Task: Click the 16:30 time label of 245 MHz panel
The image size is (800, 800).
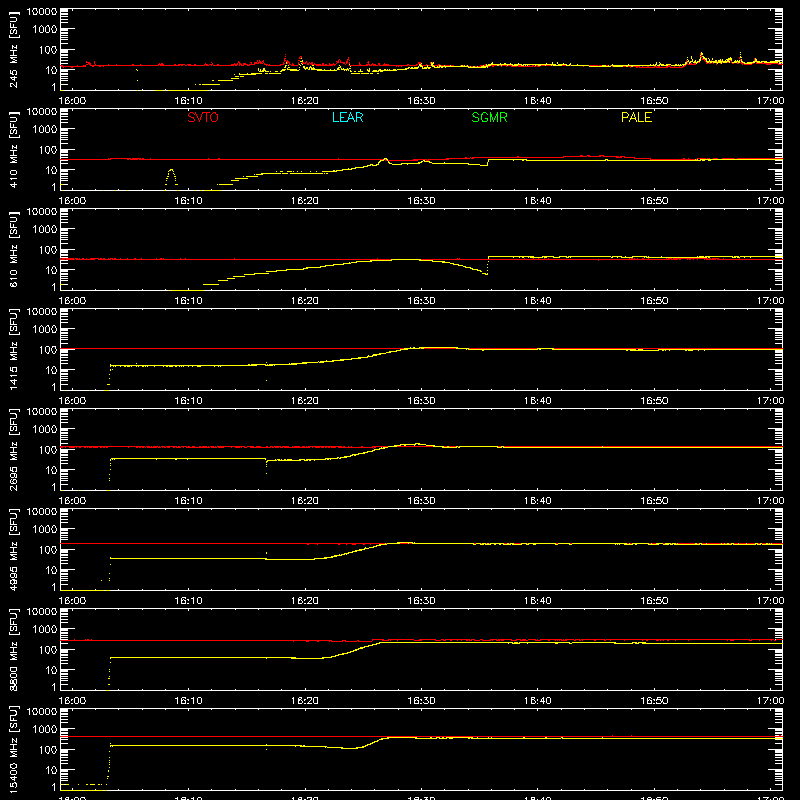Action: click(x=421, y=101)
